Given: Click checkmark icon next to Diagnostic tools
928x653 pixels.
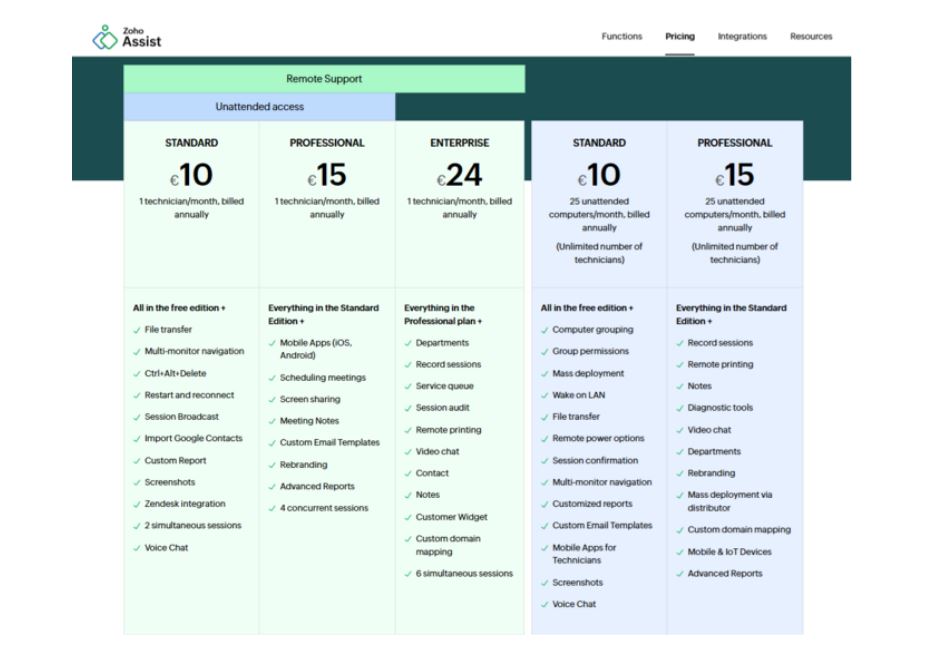Looking at the screenshot, I should pyautogui.click(x=680, y=408).
